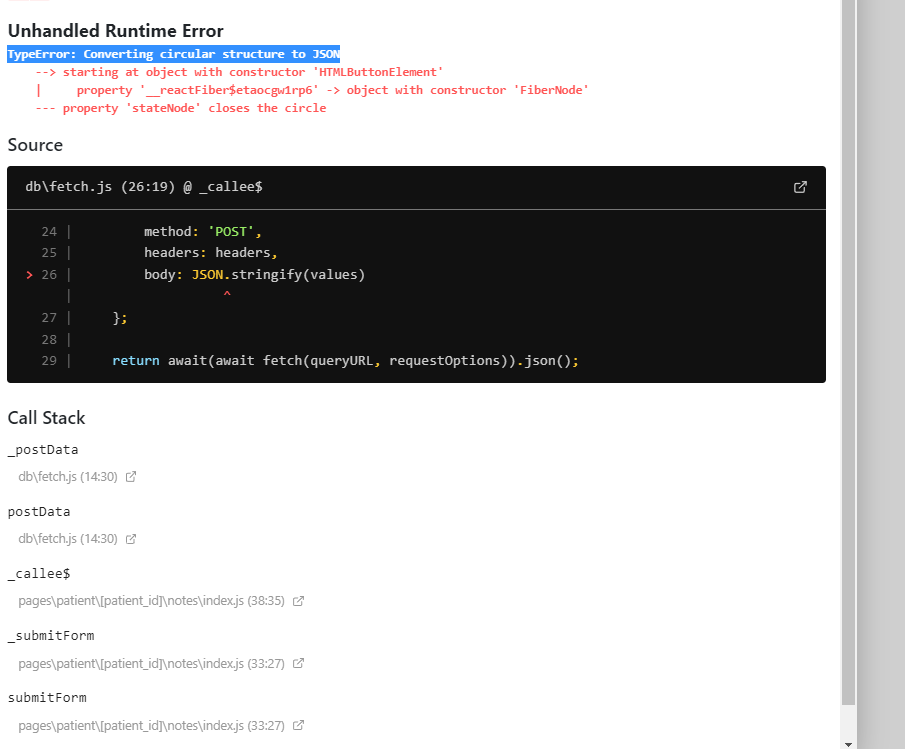Click the Call Stack heading

coord(46,418)
